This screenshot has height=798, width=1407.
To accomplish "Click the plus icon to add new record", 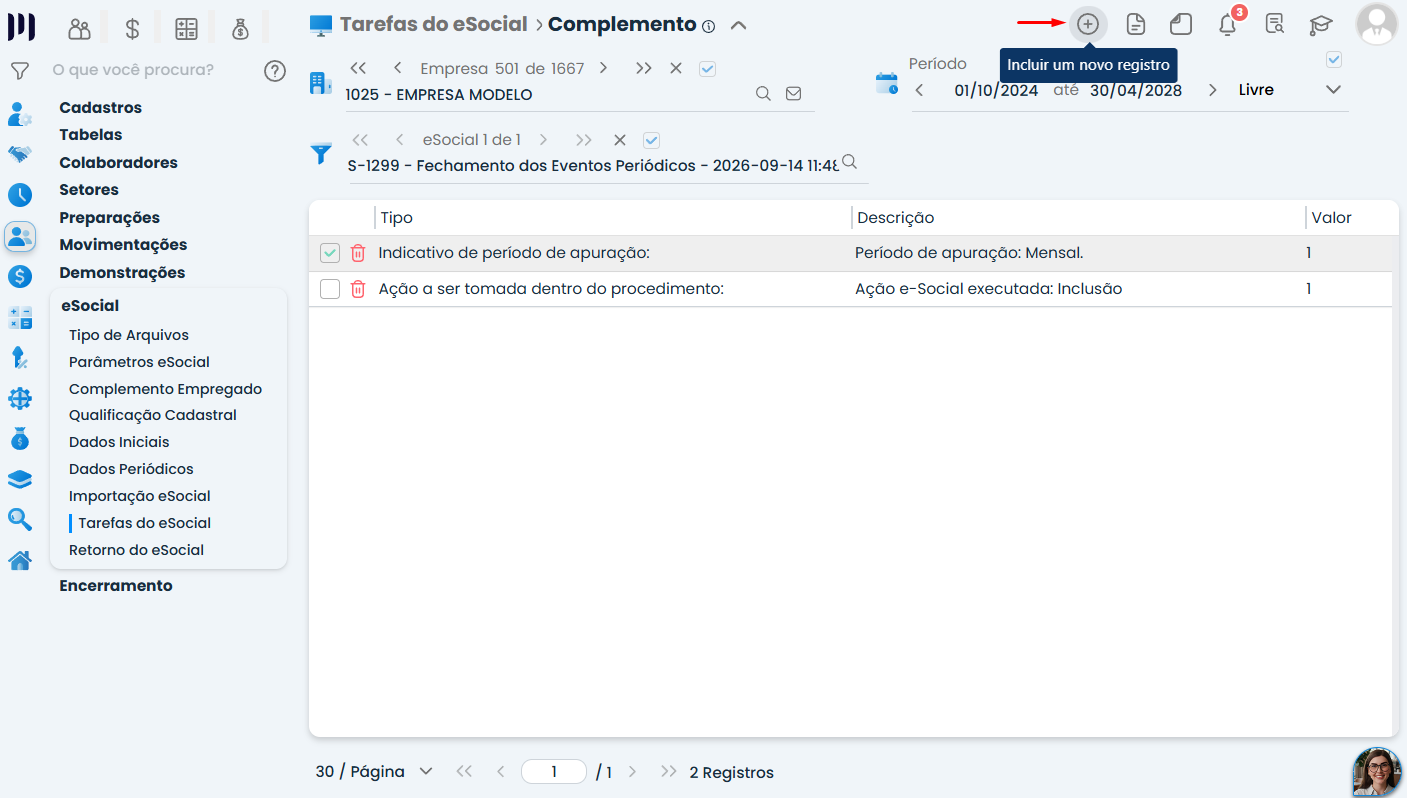I will pos(1088,24).
